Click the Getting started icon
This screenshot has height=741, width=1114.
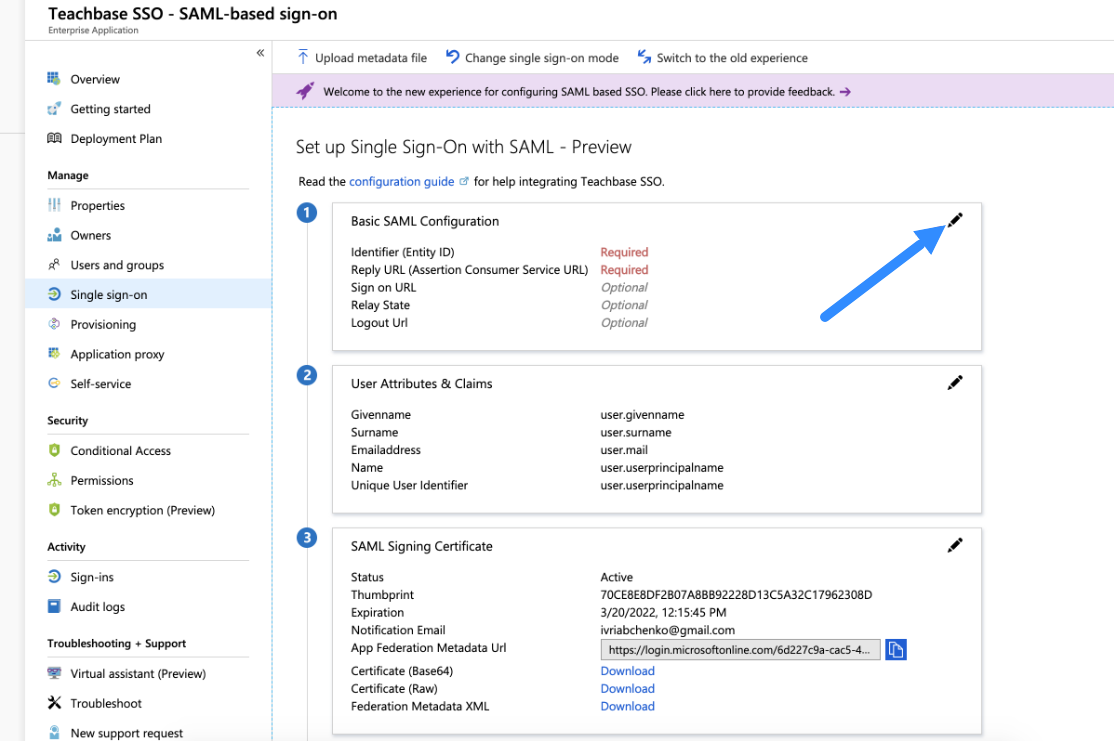(54, 109)
